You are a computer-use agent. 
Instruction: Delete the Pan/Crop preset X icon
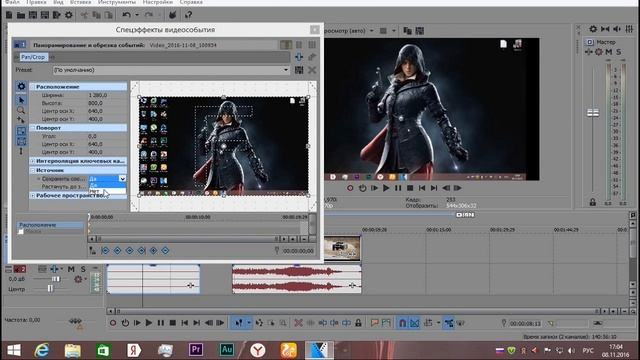tap(312, 70)
